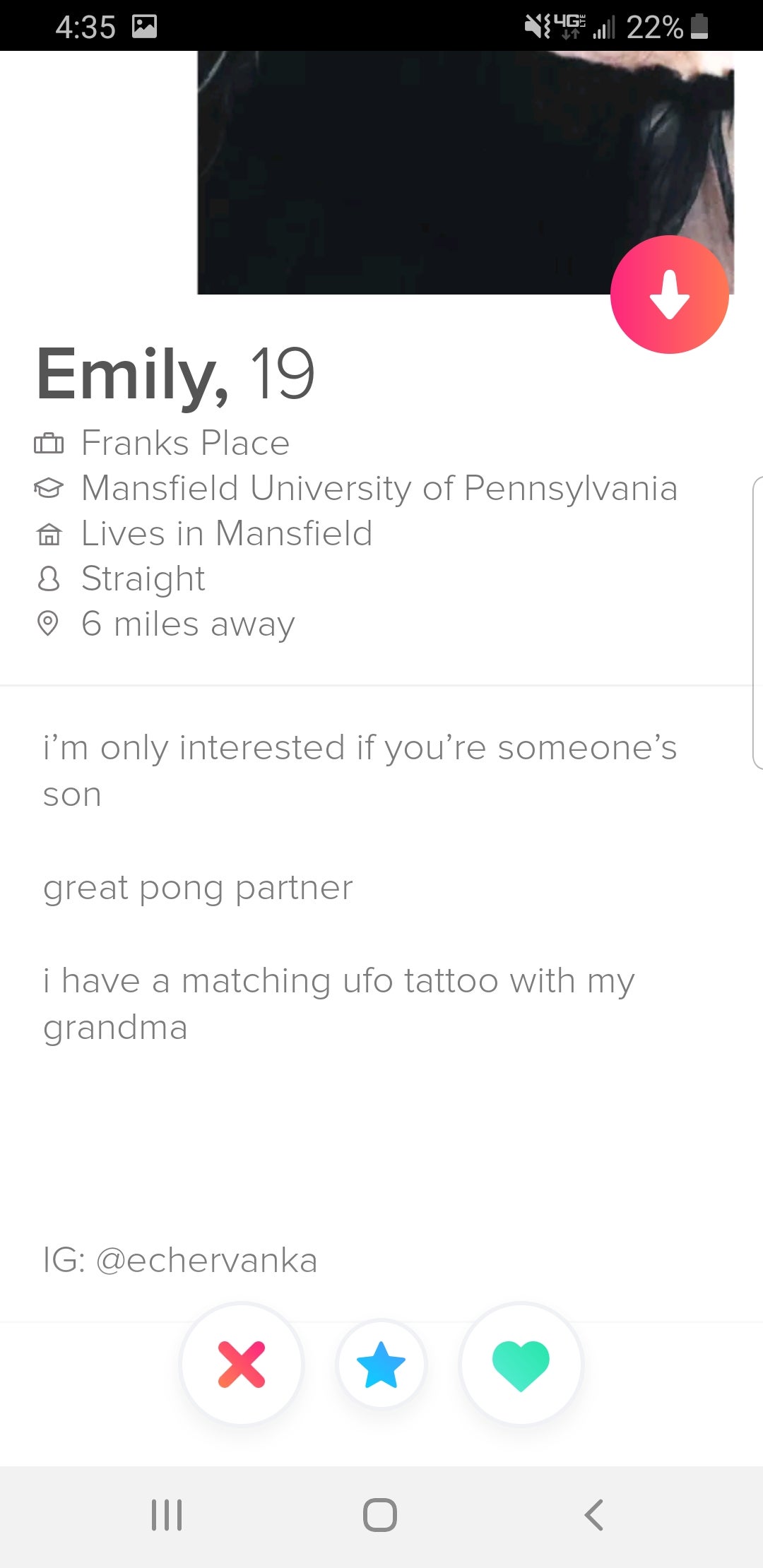Tap the house icon beside Lives in Mansfield

click(x=49, y=534)
